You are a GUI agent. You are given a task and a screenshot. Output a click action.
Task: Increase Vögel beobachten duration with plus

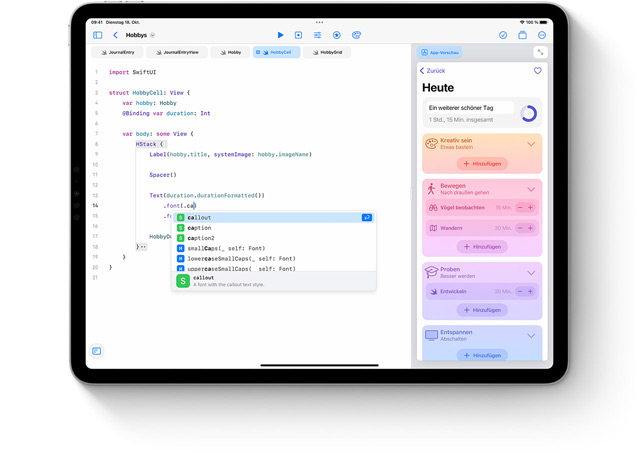point(530,207)
